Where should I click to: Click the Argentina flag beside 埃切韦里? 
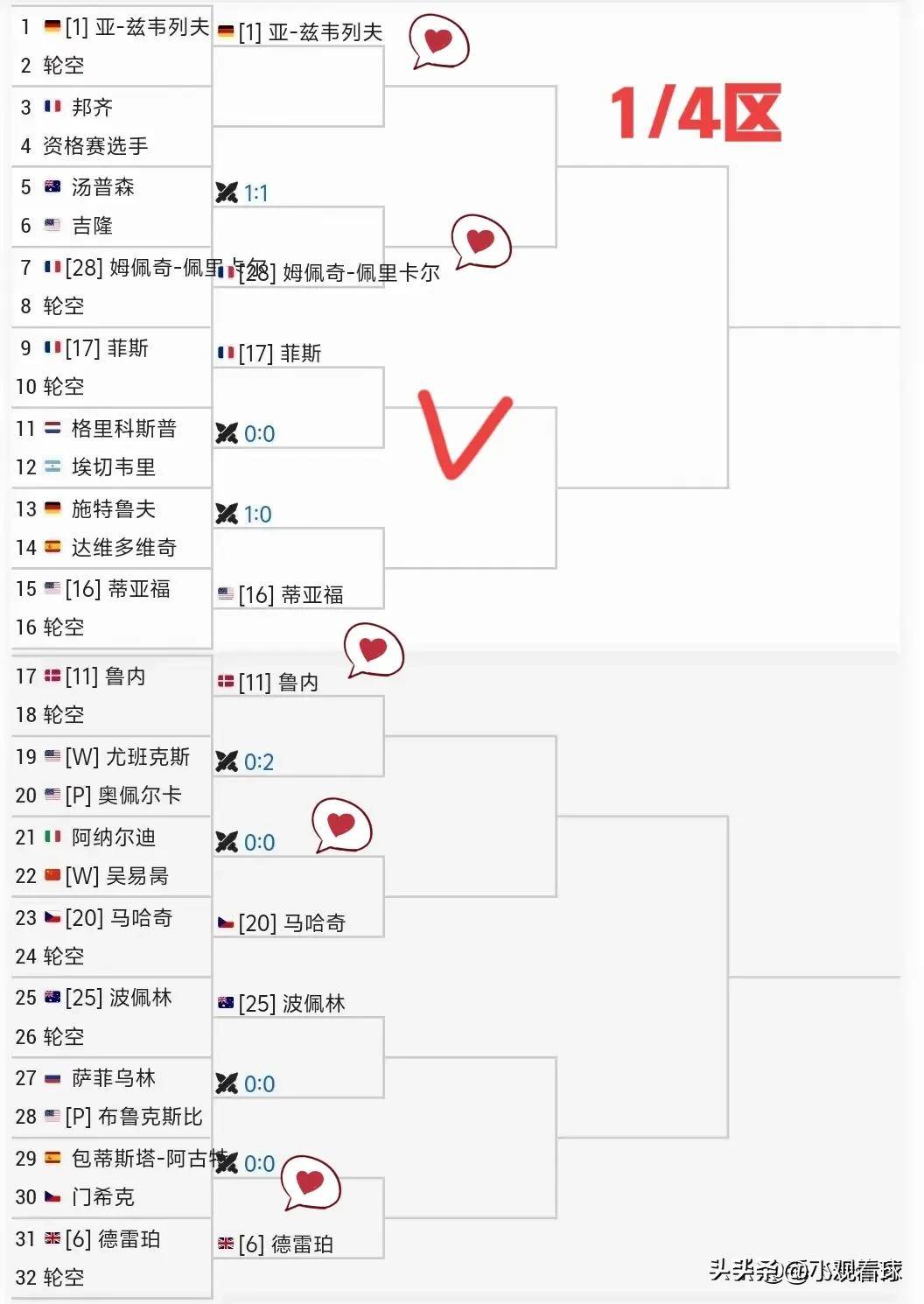click(52, 466)
